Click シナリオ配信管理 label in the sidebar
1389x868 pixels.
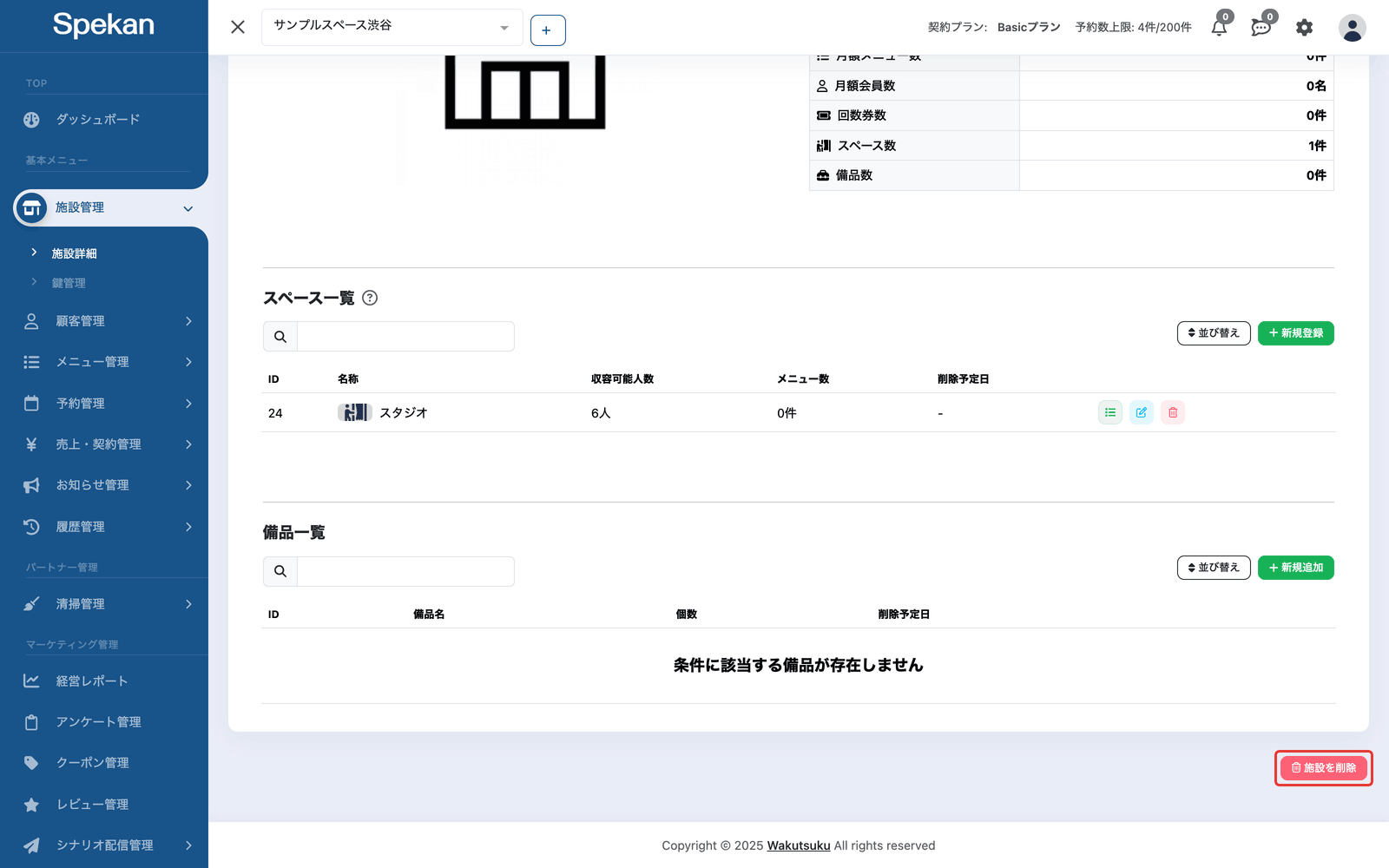pyautogui.click(x=105, y=845)
